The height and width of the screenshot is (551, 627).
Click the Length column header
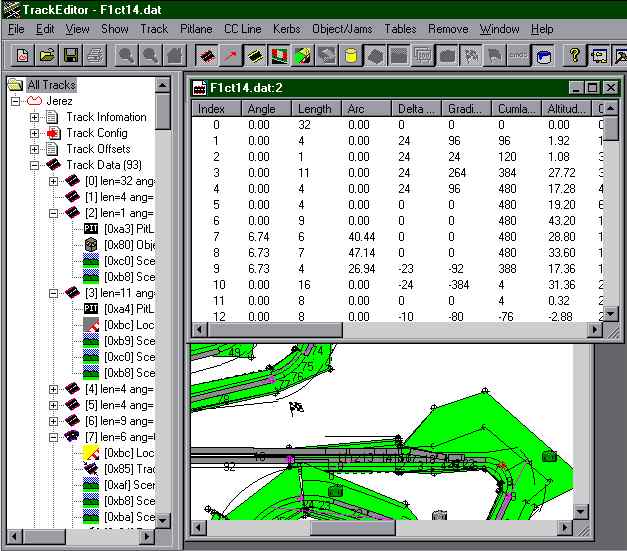click(x=315, y=108)
